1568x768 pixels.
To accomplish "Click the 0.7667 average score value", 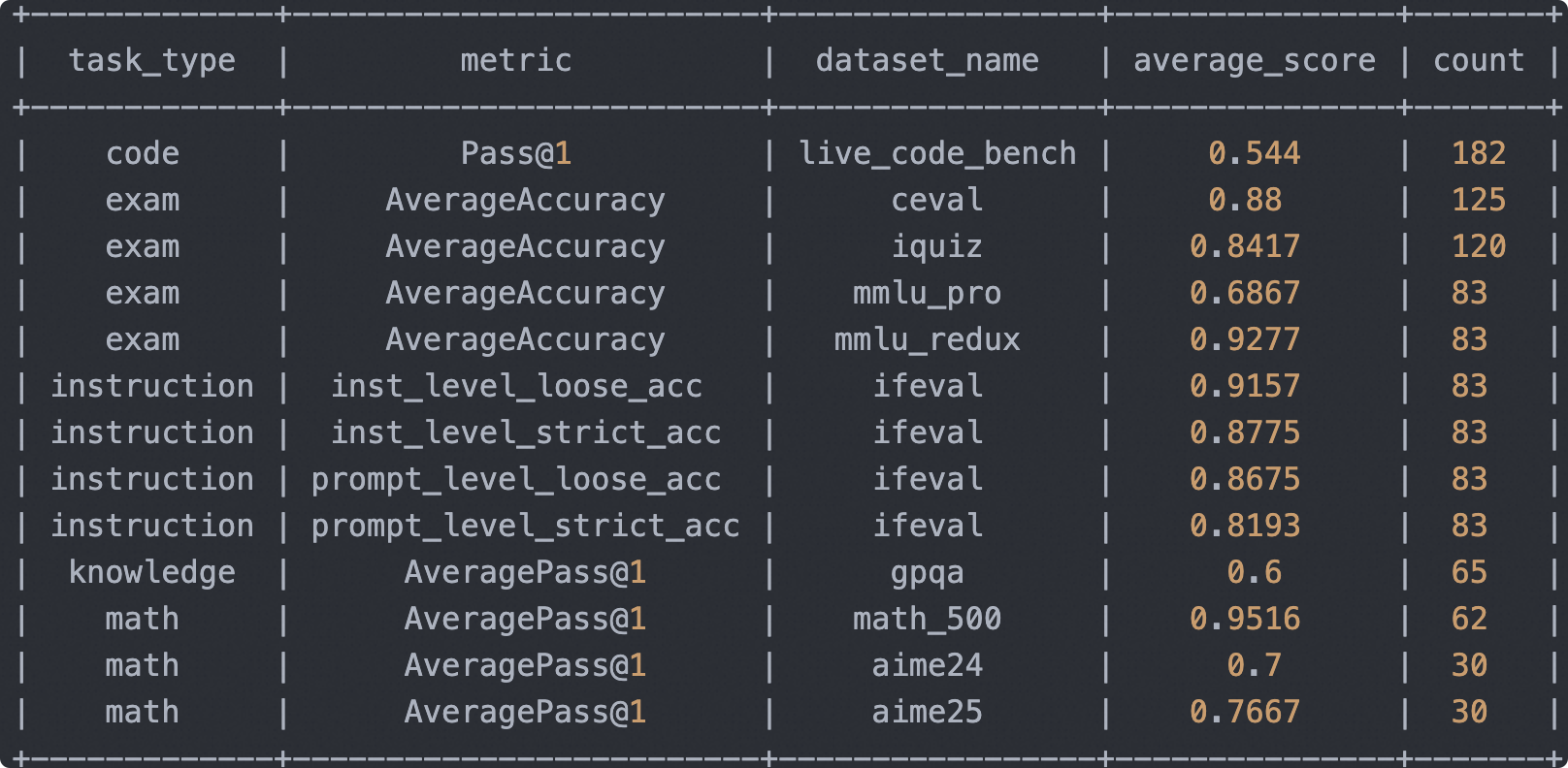I will (x=1245, y=713).
